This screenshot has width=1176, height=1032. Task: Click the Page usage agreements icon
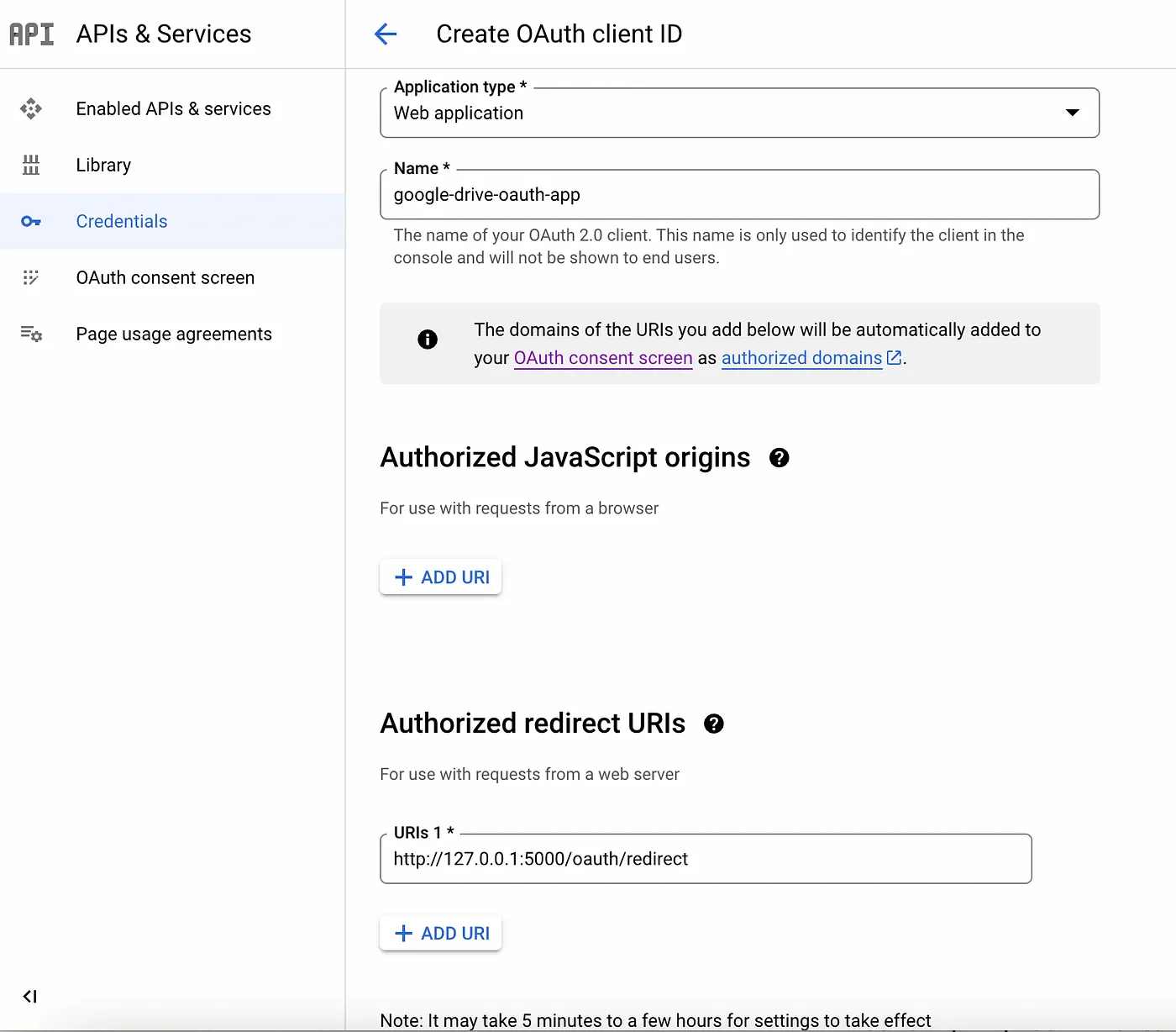pos(31,334)
